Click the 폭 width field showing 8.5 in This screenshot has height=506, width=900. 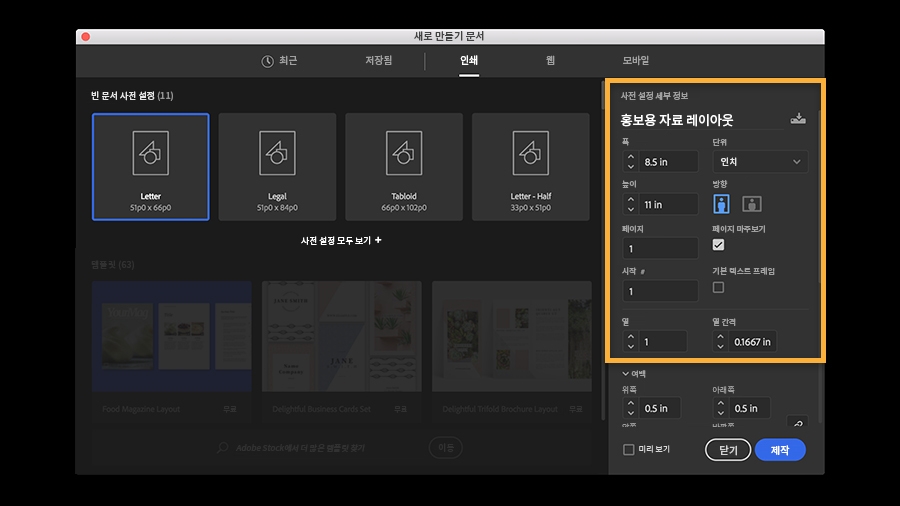tap(668, 162)
